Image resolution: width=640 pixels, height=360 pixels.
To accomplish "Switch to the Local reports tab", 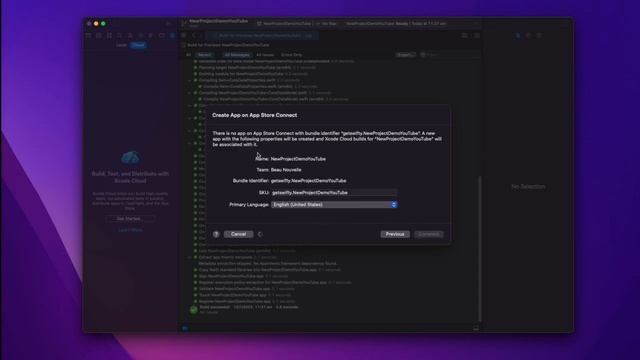I will pos(121,45).
